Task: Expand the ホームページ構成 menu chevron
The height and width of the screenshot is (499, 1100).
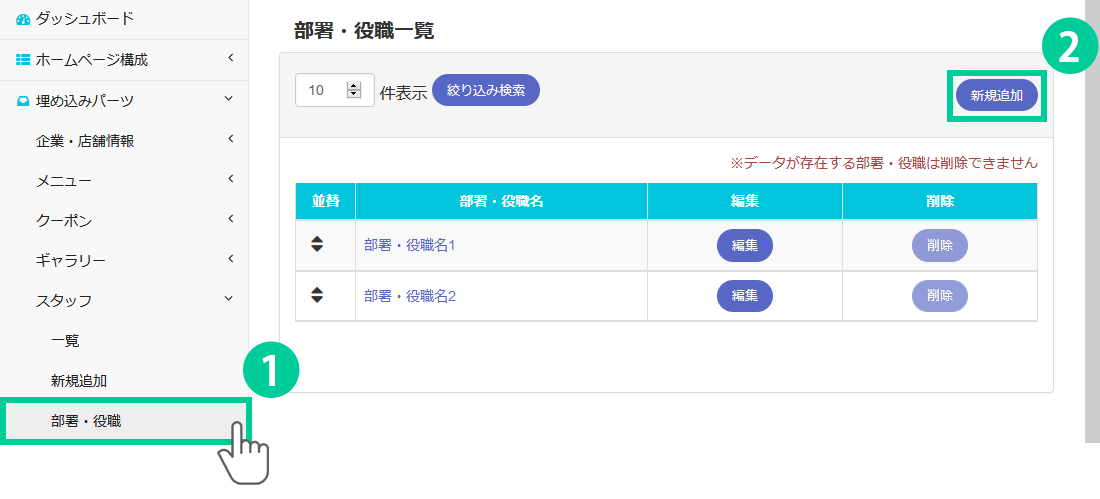Action: click(229, 59)
